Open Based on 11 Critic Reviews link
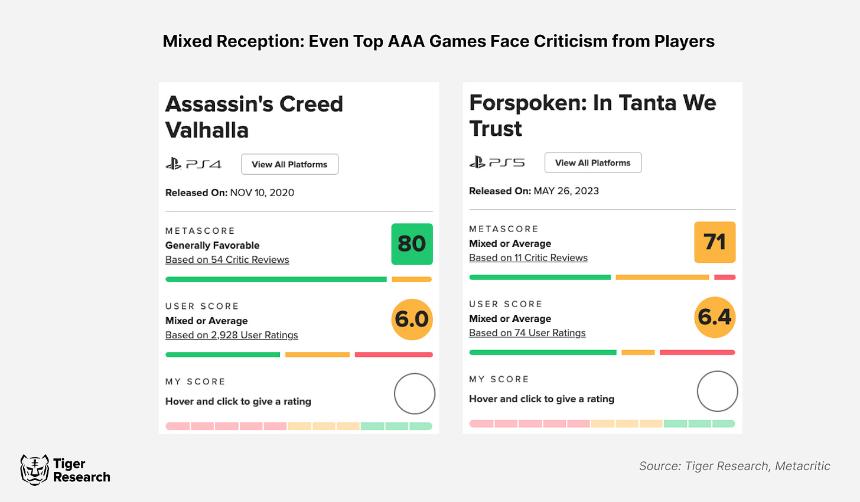 pyautogui.click(x=528, y=257)
